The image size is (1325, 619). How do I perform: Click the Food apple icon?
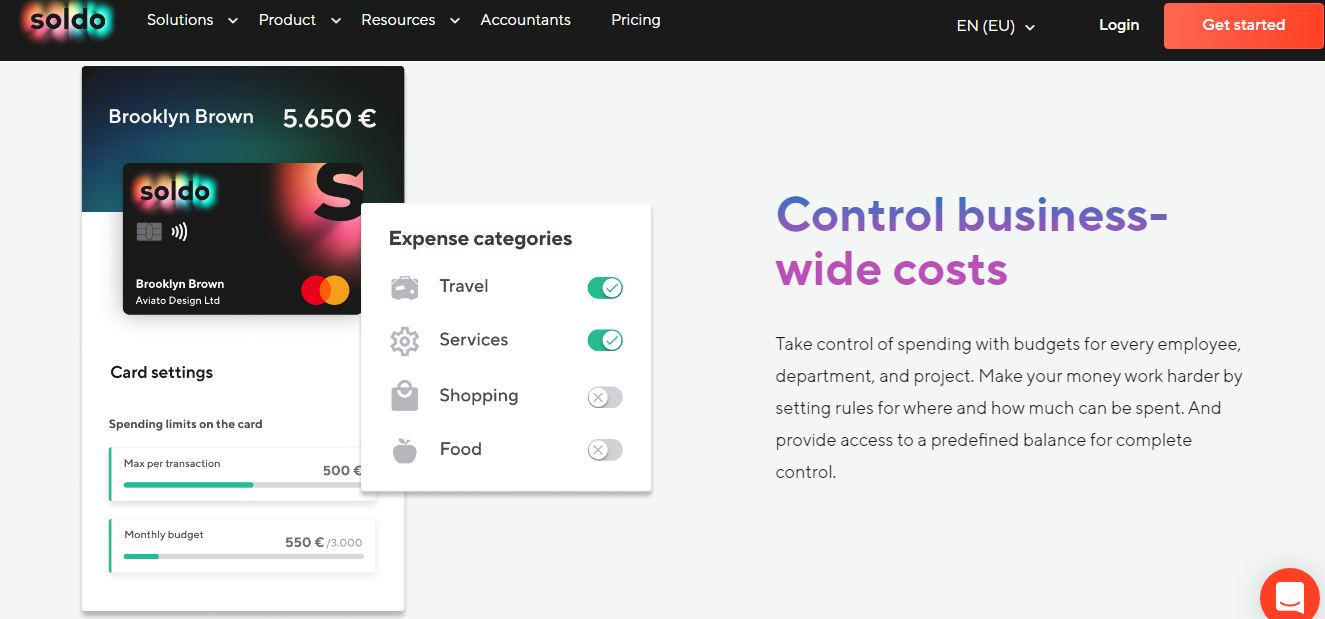[404, 450]
